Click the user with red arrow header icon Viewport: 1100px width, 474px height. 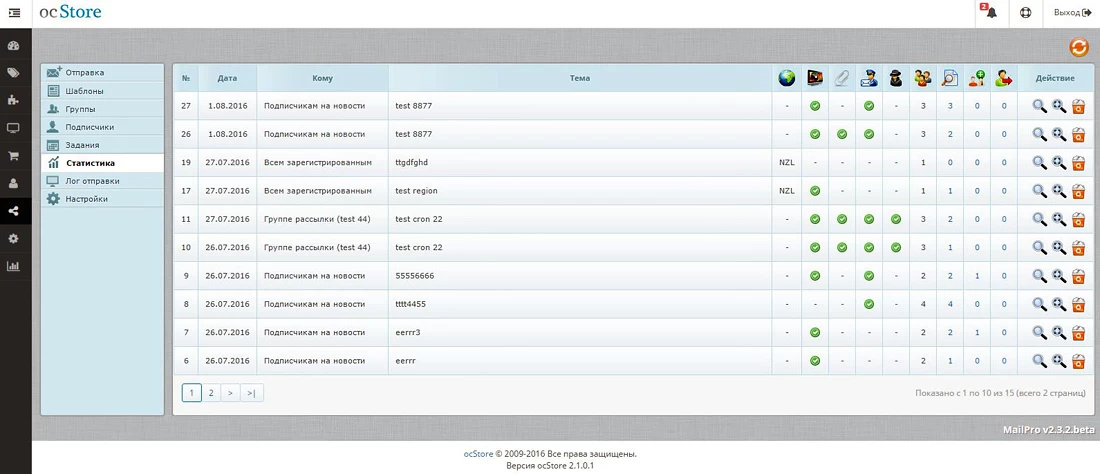[x=1004, y=79]
